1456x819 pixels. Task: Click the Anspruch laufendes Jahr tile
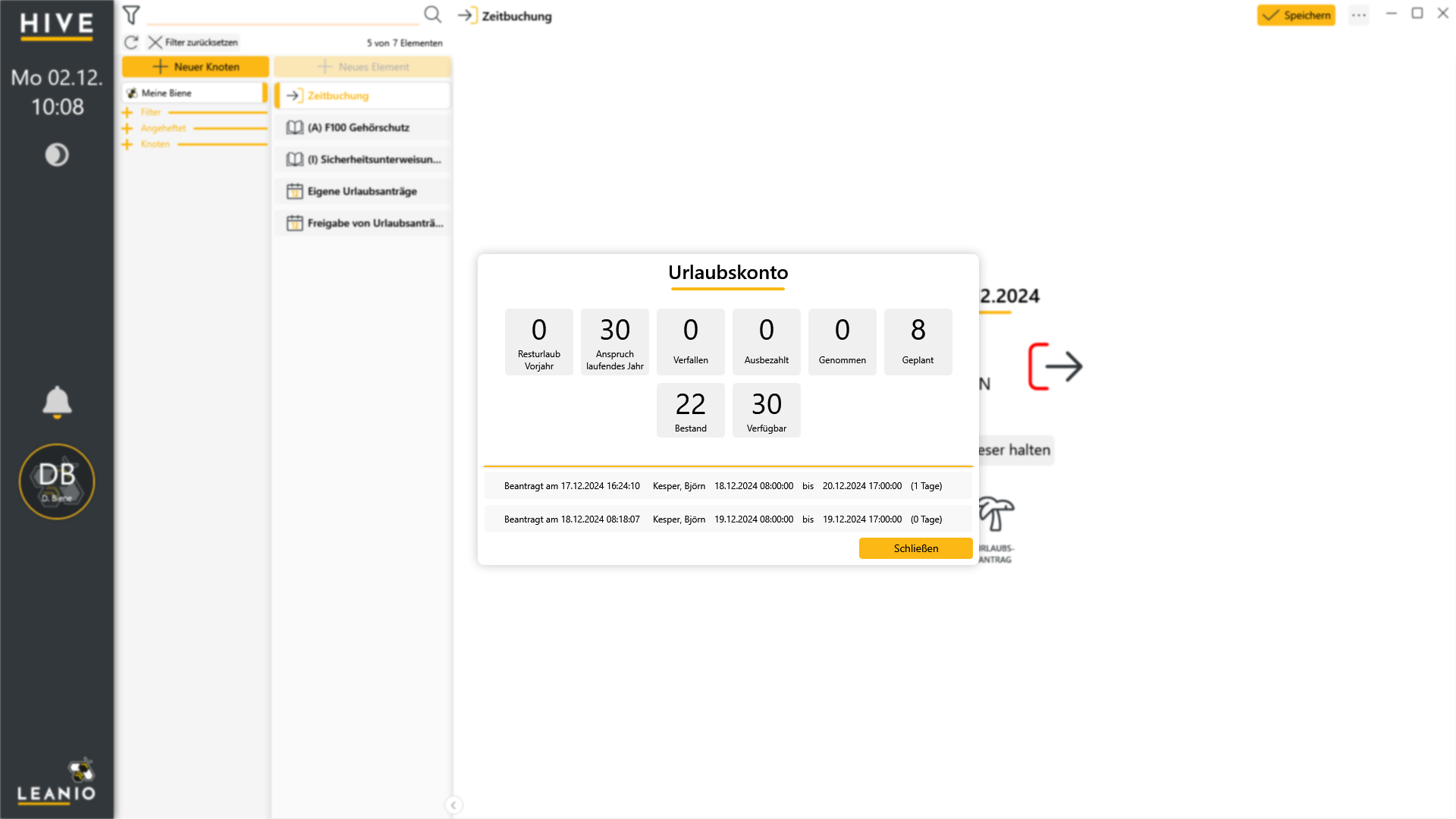click(x=615, y=342)
